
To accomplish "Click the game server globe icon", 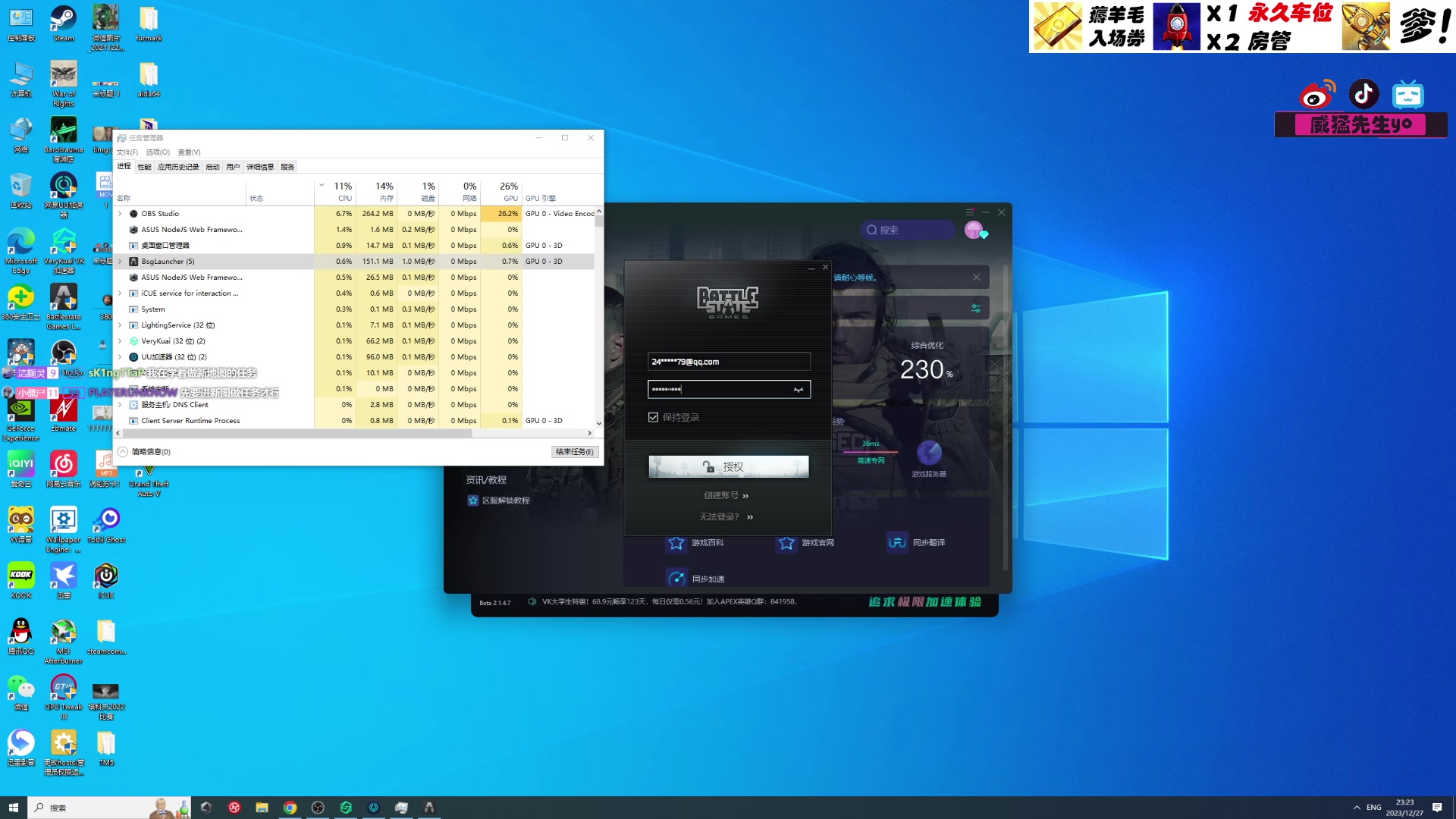I will [x=929, y=453].
